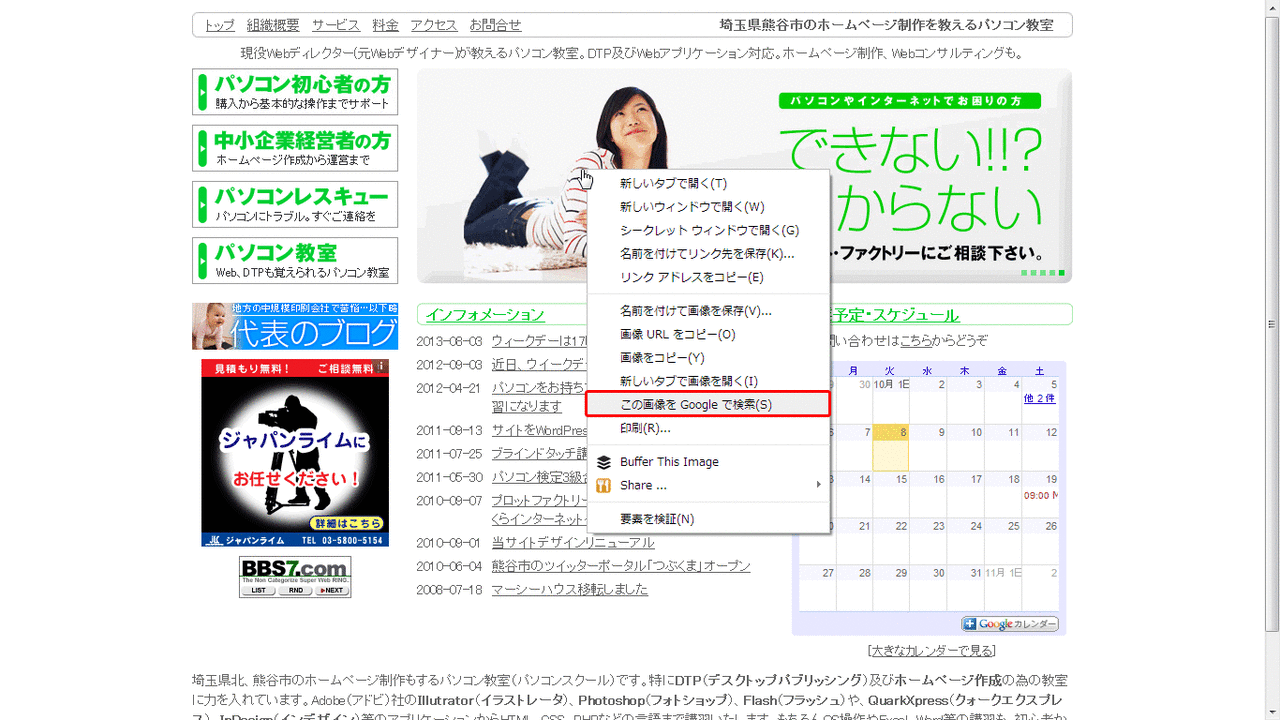1280x720 pixels.
Task: Click the こちら inquiry link
Action: point(916,341)
